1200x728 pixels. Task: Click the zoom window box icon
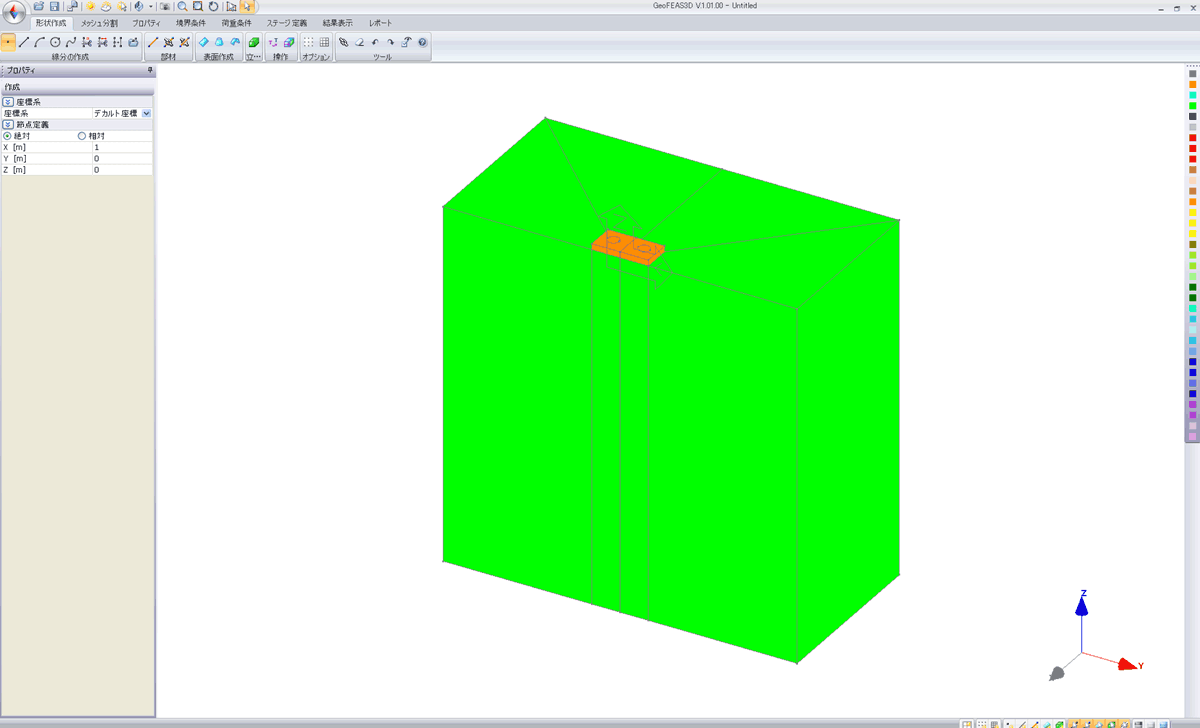(198, 6)
